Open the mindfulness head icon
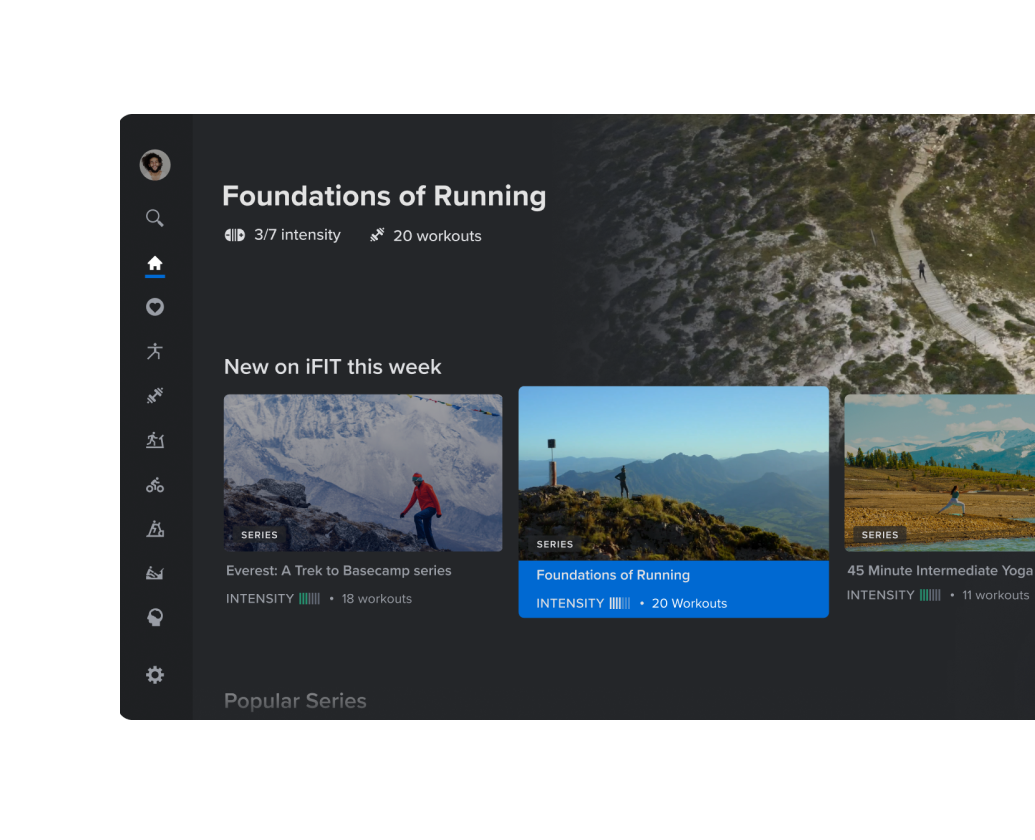Image resolution: width=1035 pixels, height=840 pixels. tap(155, 618)
